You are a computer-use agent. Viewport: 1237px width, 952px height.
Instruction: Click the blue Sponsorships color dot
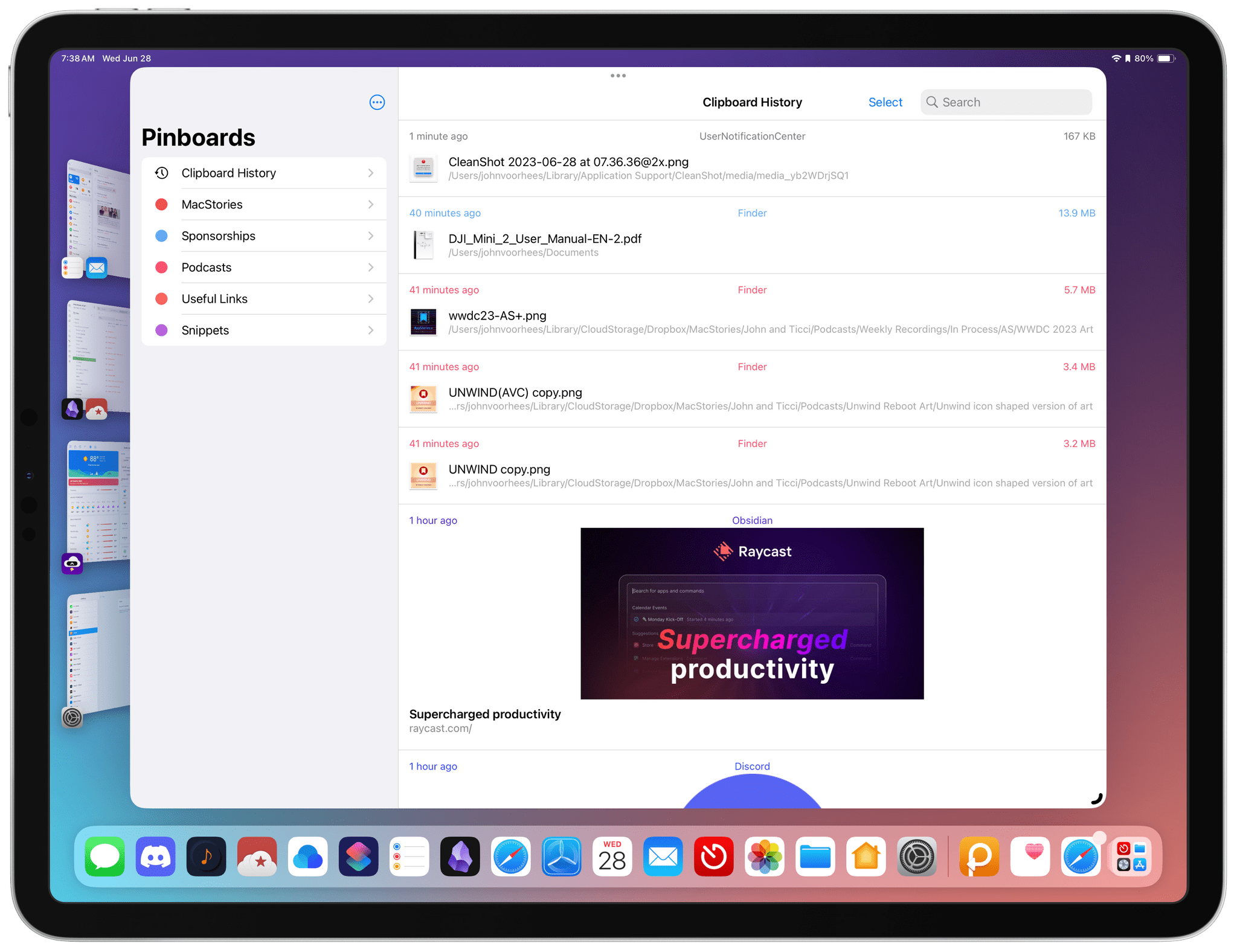(x=161, y=236)
